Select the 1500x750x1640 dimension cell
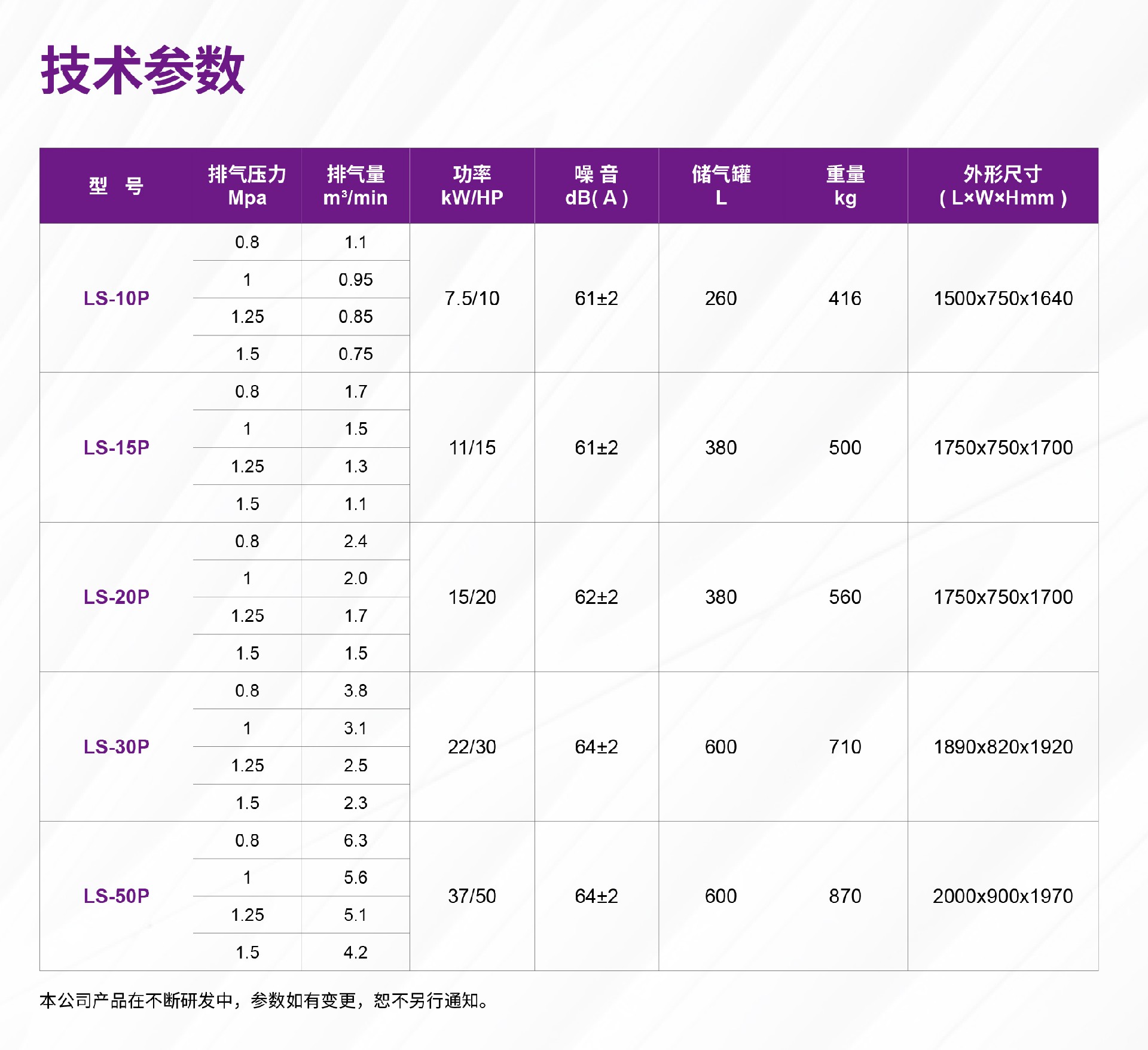 pyautogui.click(x=1003, y=298)
